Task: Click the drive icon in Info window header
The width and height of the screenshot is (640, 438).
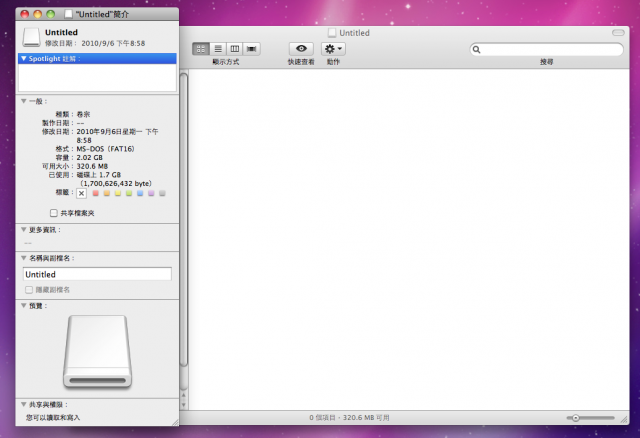Action: click(31, 37)
